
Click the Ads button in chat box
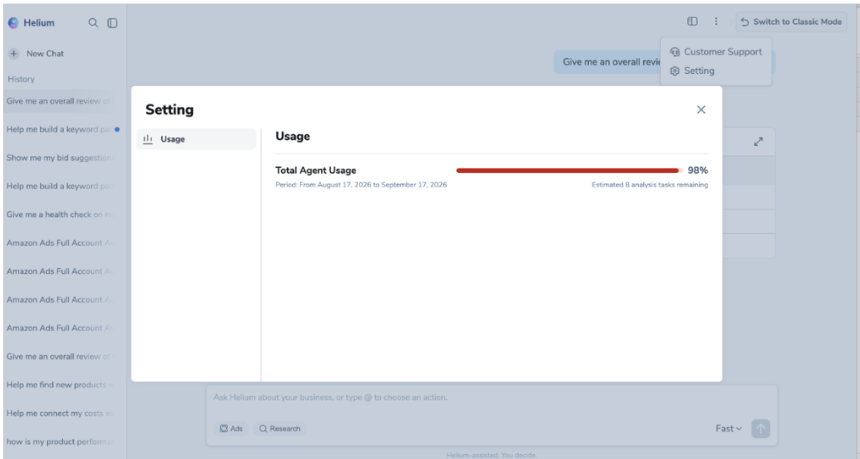coord(231,428)
